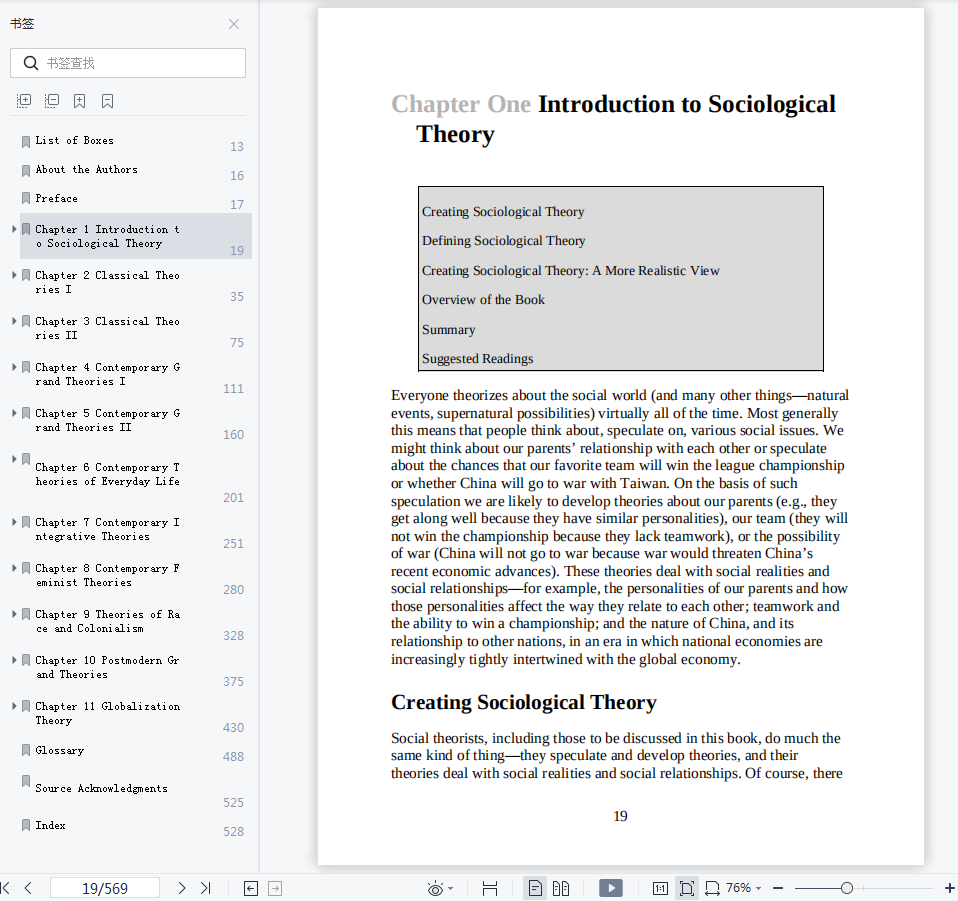Go to the first page
The image size is (958, 901).
point(5,888)
